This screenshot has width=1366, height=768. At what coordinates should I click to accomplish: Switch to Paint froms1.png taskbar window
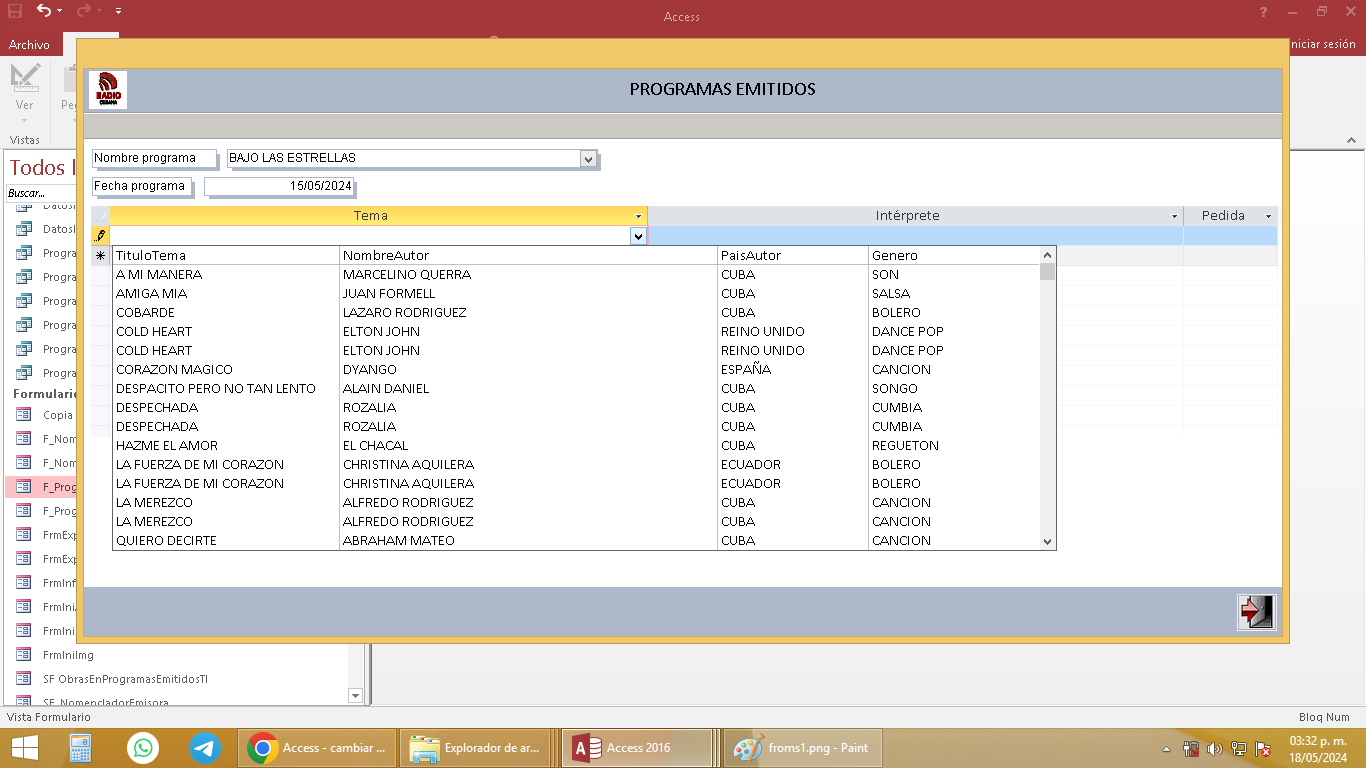click(803, 748)
